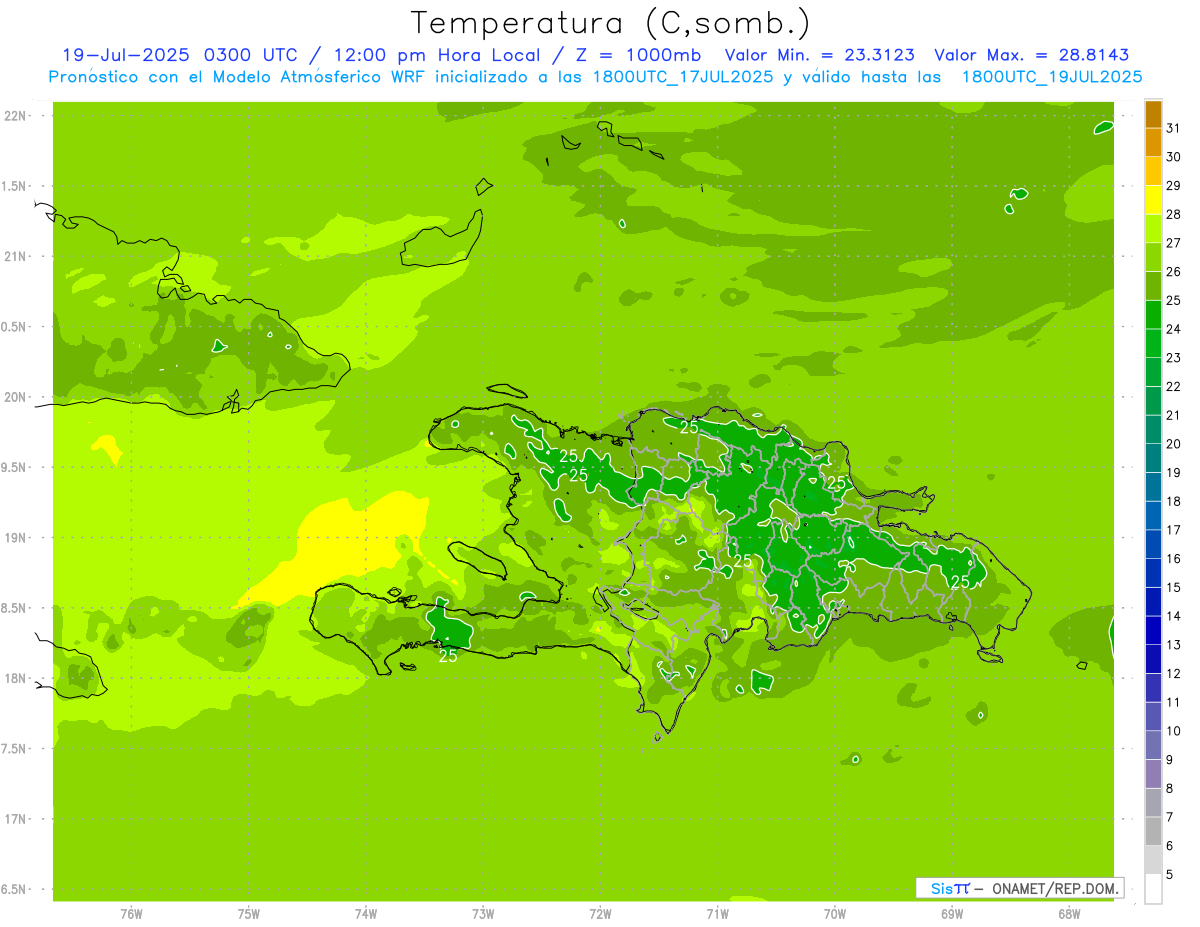Viewport: 1200px width, 927px height.
Task: Click the '6.5N' latitude axis label
Action: pyautogui.click(x=14, y=890)
